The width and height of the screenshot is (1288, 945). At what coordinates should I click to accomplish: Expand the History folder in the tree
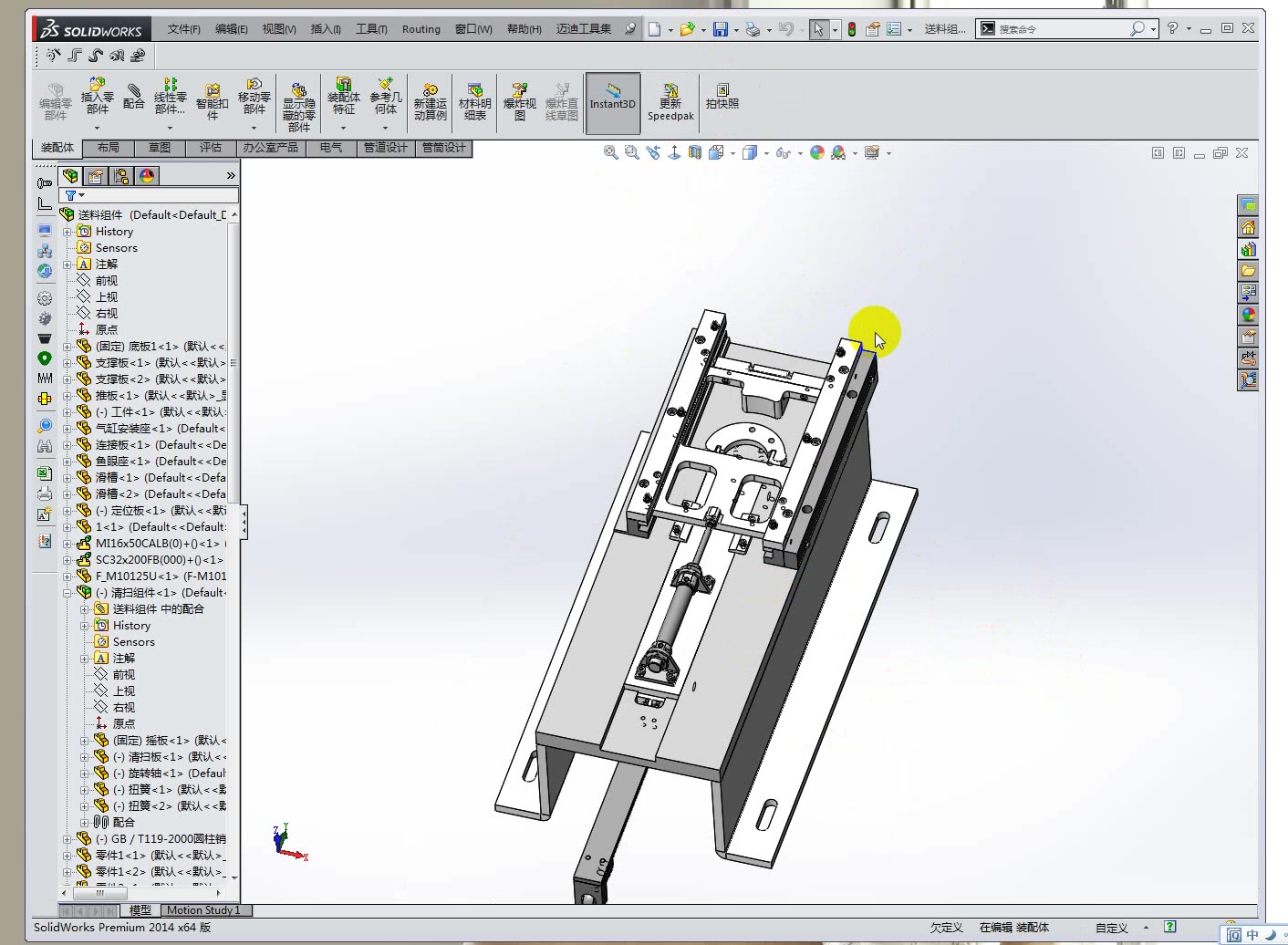click(68, 231)
